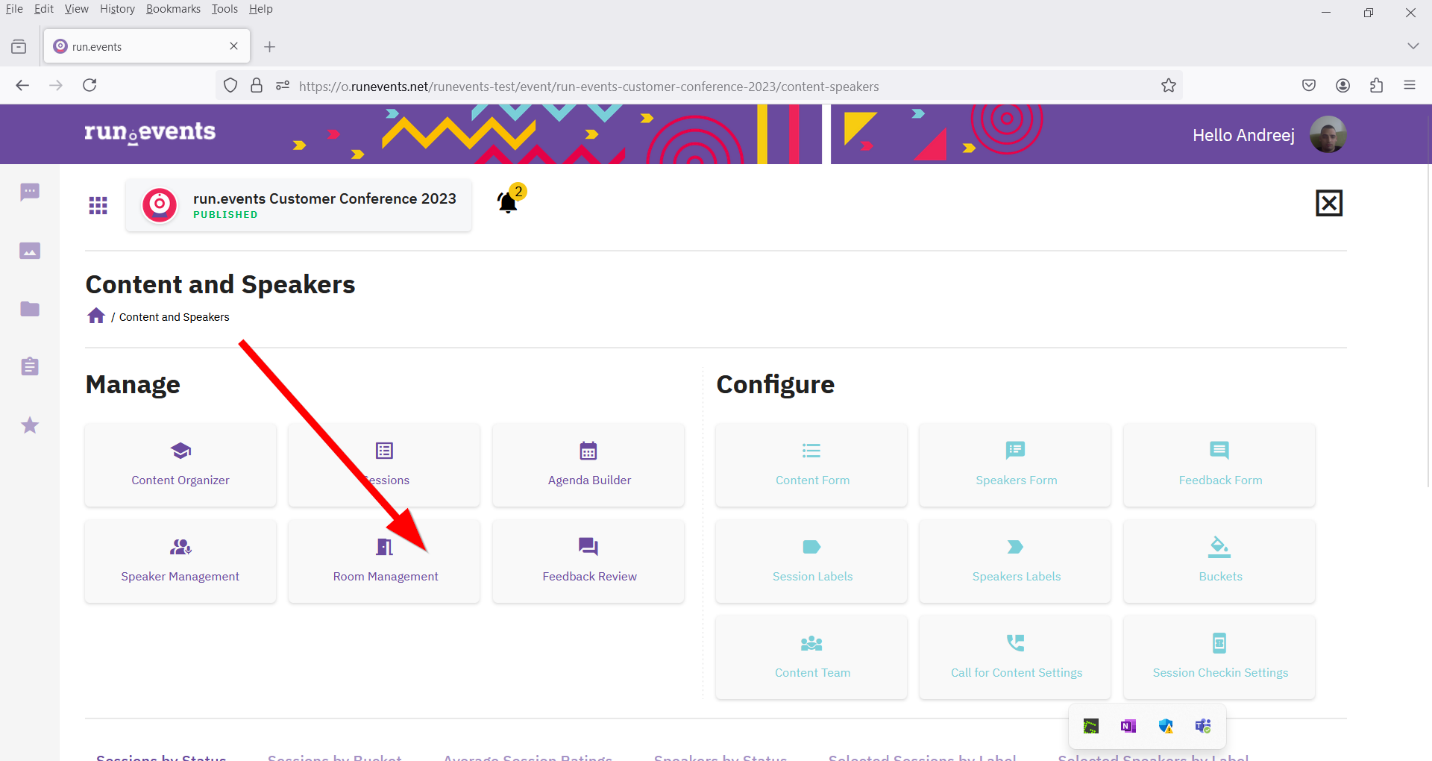The image size is (1432, 761).
Task: Open the apps grid menu
Action: (98, 205)
